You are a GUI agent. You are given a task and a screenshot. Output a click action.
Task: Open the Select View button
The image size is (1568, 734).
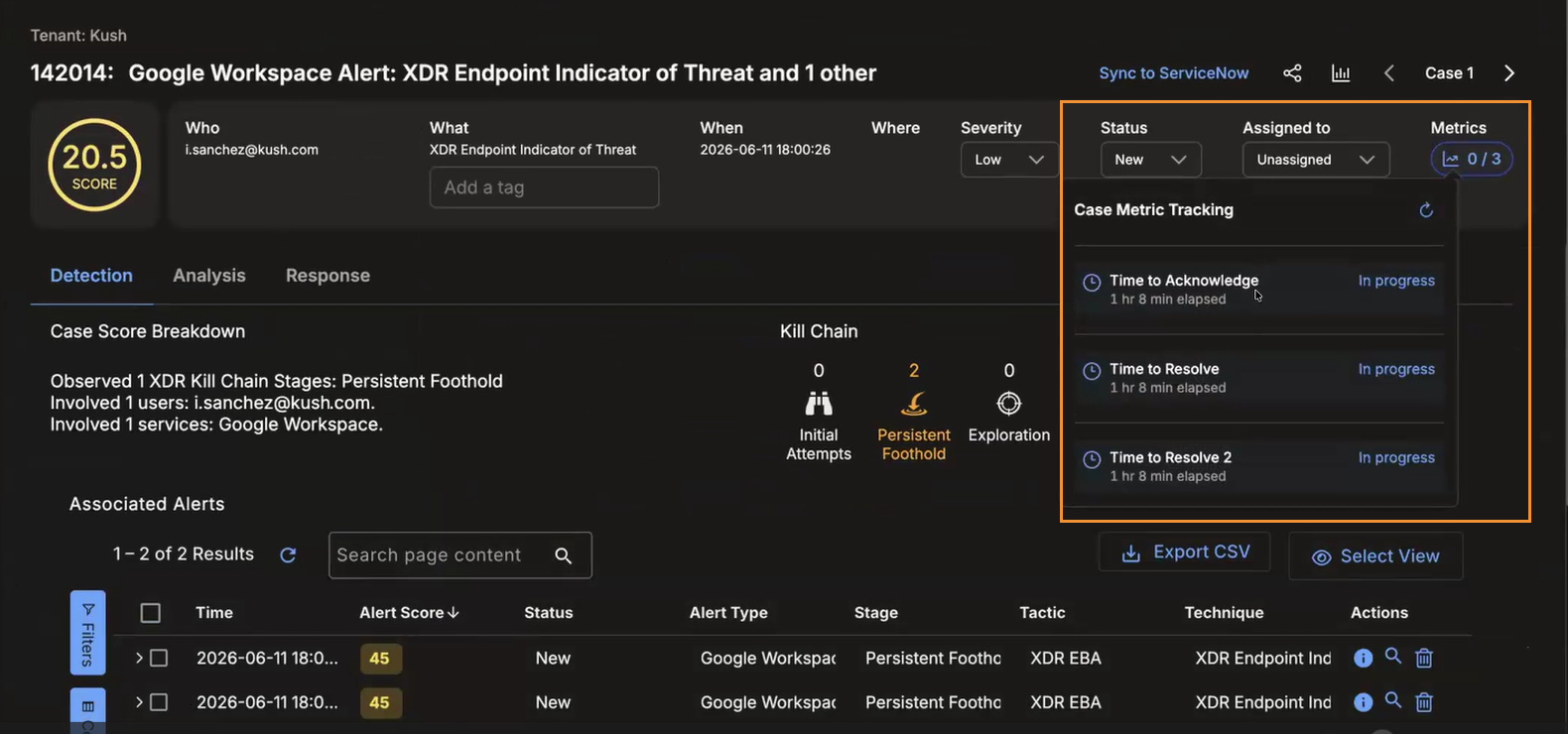1375,556
